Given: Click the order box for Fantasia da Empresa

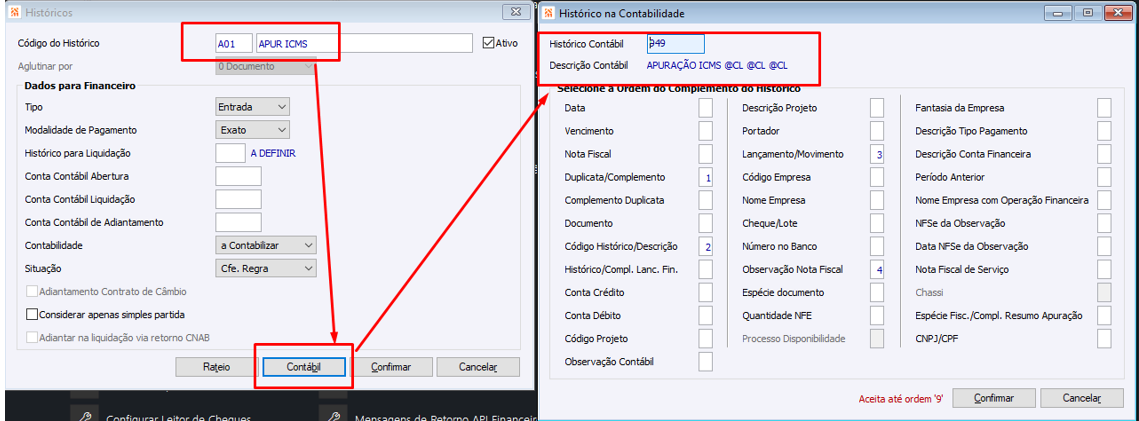Looking at the screenshot, I should (x=1104, y=107).
